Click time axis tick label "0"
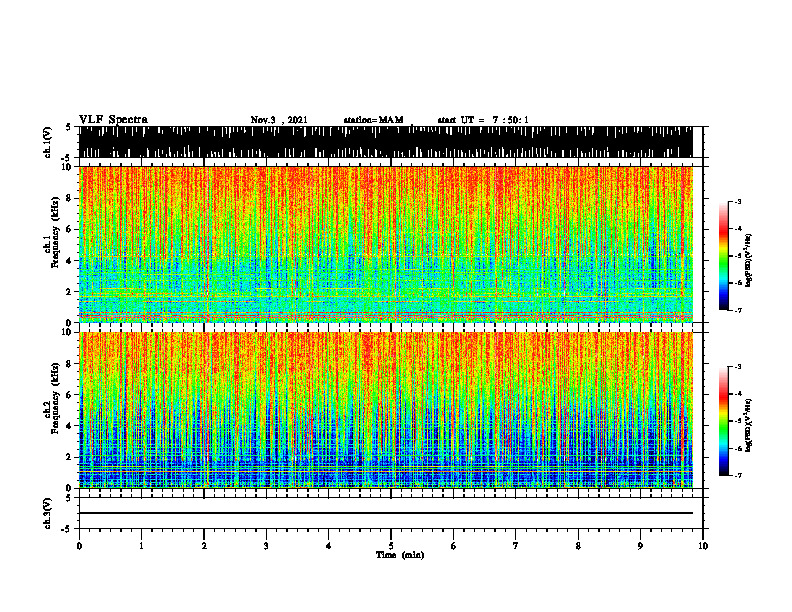This screenshot has height=612, width=792. pyautogui.click(x=79, y=546)
